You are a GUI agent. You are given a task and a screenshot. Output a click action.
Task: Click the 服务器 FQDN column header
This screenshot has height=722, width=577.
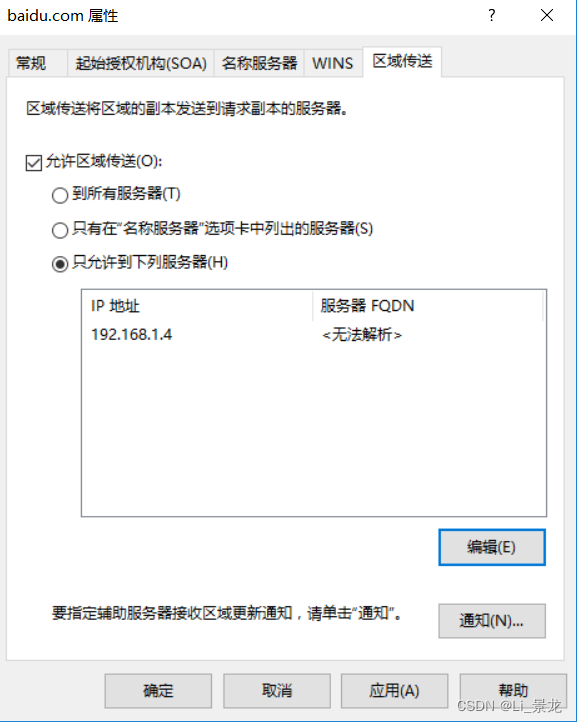428,306
